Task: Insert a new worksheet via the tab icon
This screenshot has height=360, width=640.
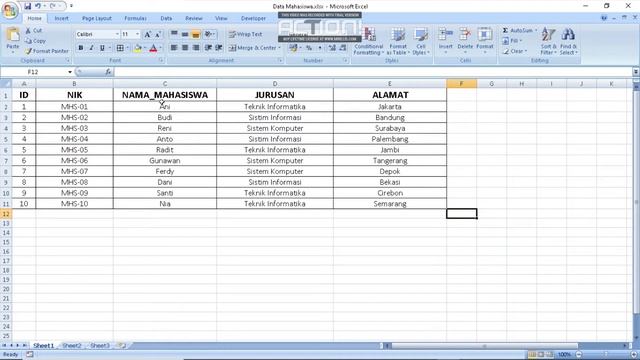Action: tap(122, 346)
